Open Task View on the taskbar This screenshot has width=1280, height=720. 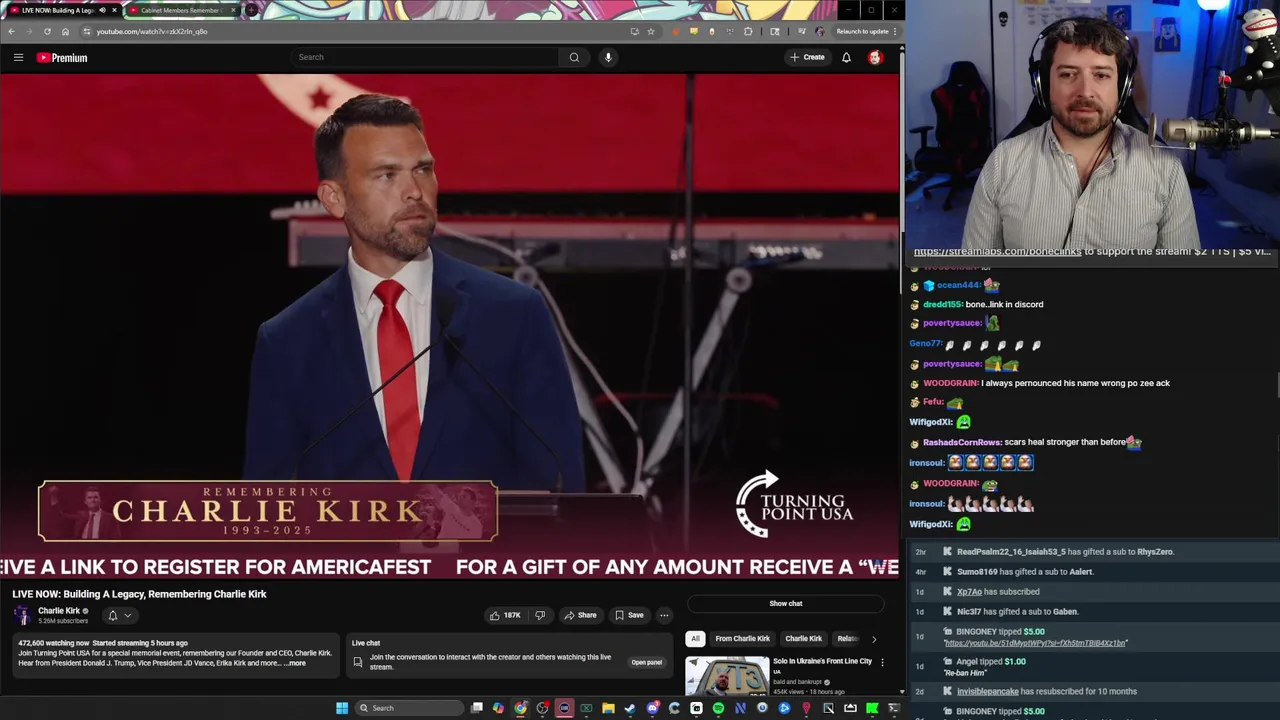(x=477, y=708)
